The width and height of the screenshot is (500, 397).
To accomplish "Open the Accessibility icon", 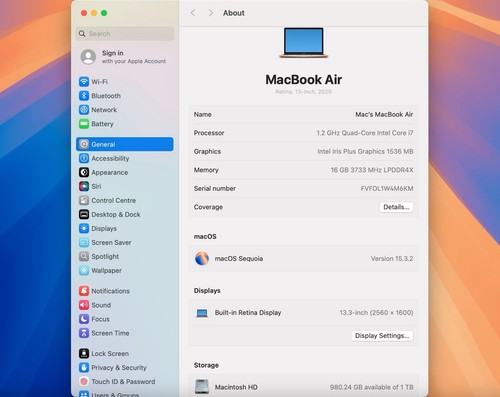I will 84,158.
